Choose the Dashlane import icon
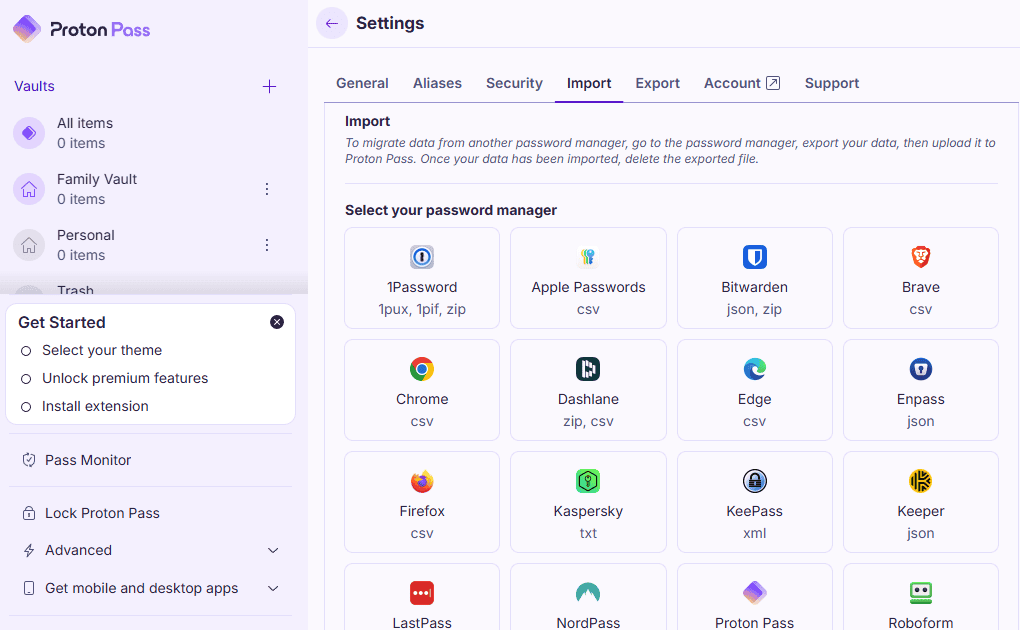Screen dimensions: 1020x630 [588, 370]
